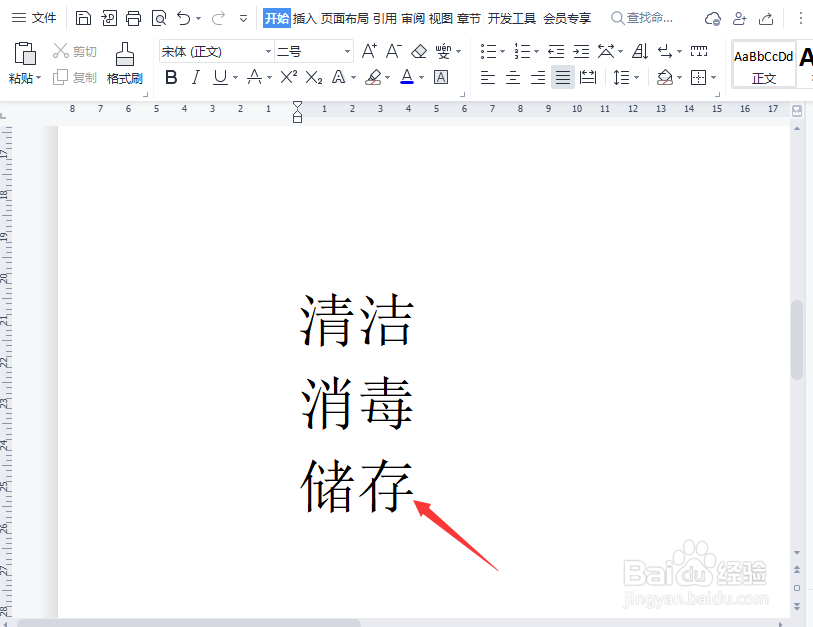Increase the paragraph indent
The height and width of the screenshot is (627, 813).
(x=581, y=51)
